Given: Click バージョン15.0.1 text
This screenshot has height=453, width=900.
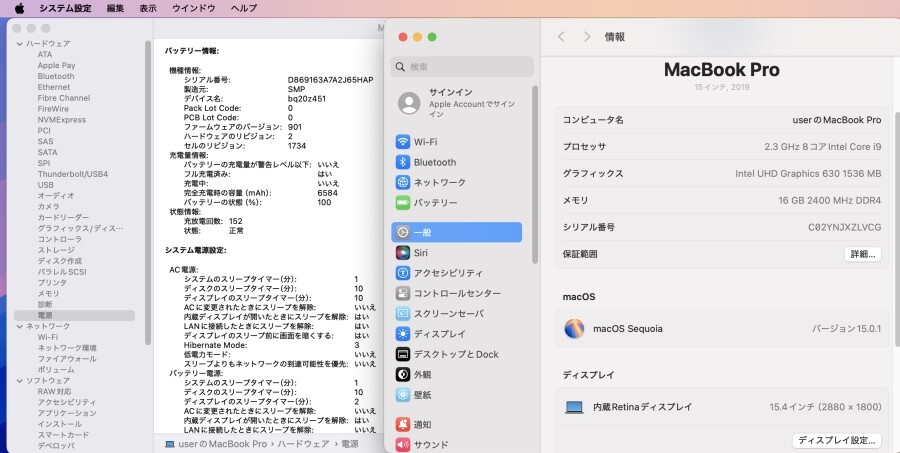Looking at the screenshot, I should click(846, 329).
